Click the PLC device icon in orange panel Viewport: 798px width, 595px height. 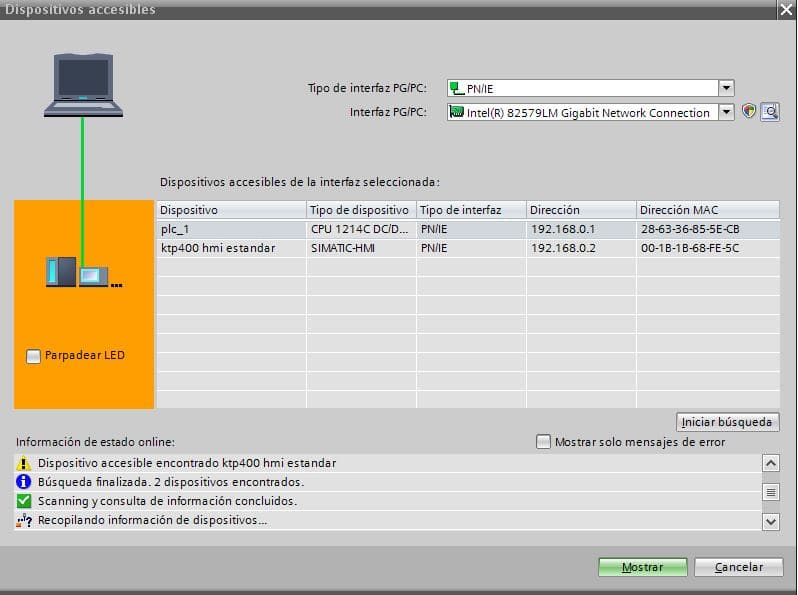pyautogui.click(x=59, y=272)
